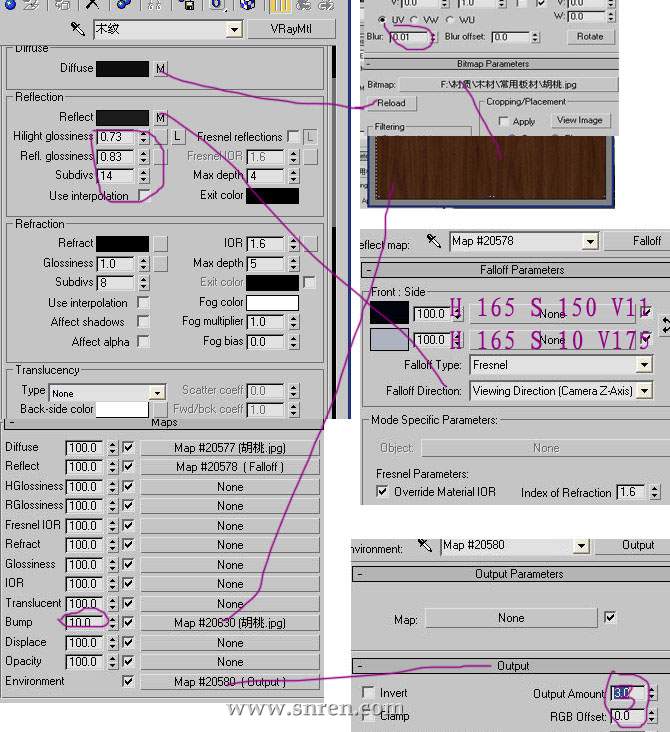Click the Swap Front/Side colors arrow icon

point(666,325)
